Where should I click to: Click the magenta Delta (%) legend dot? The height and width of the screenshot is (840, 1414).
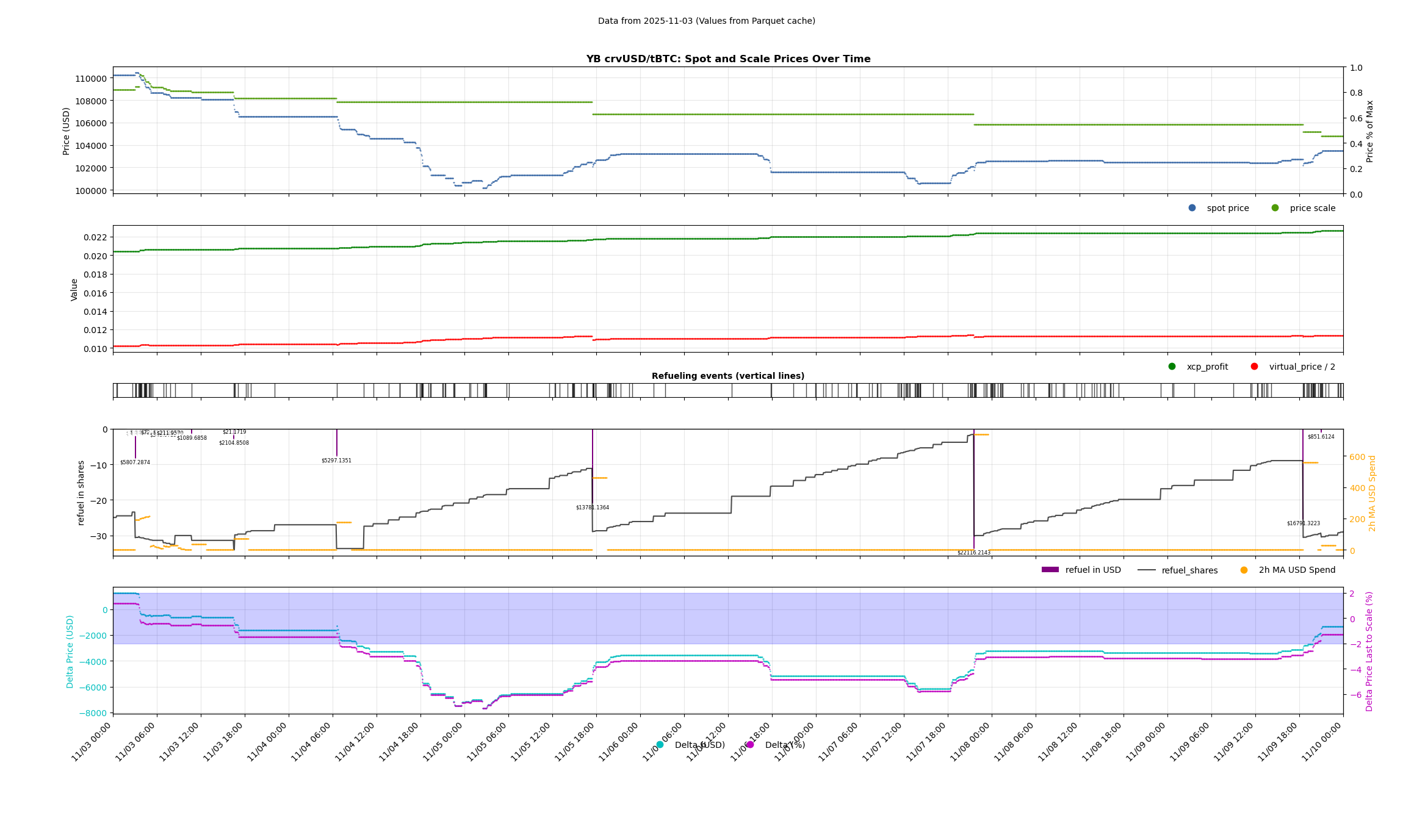tap(750, 745)
